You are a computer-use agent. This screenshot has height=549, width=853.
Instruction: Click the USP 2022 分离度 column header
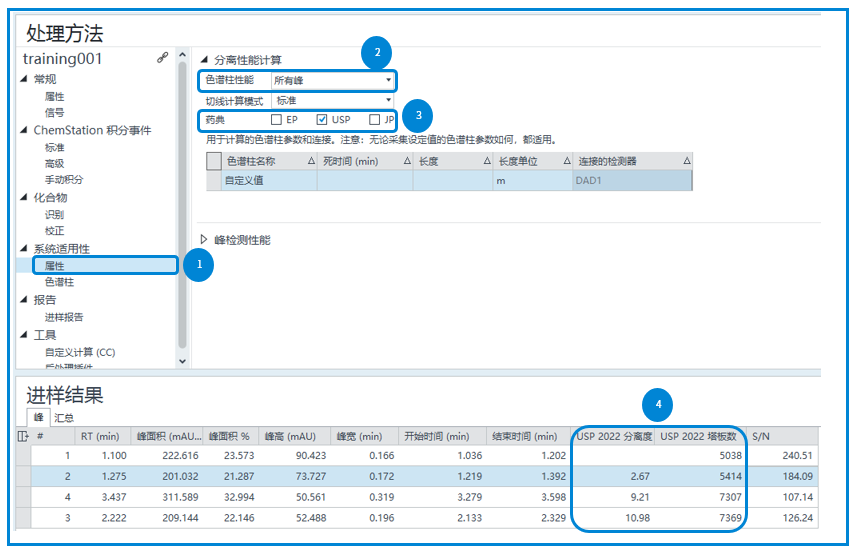coord(613,436)
